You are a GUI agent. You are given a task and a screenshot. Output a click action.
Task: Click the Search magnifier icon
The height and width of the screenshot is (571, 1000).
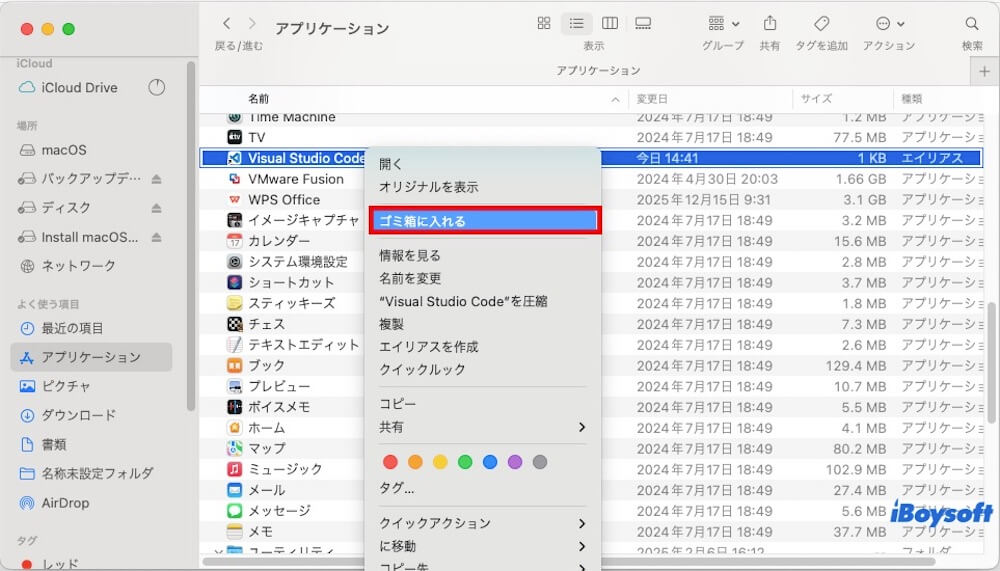(971, 24)
